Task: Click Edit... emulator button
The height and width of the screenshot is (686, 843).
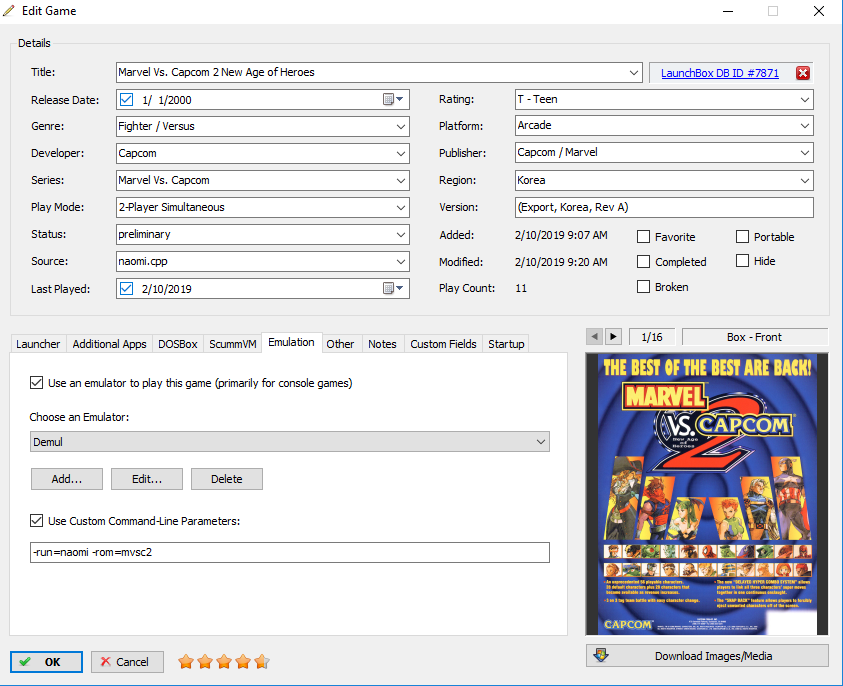Action: click(x=147, y=478)
